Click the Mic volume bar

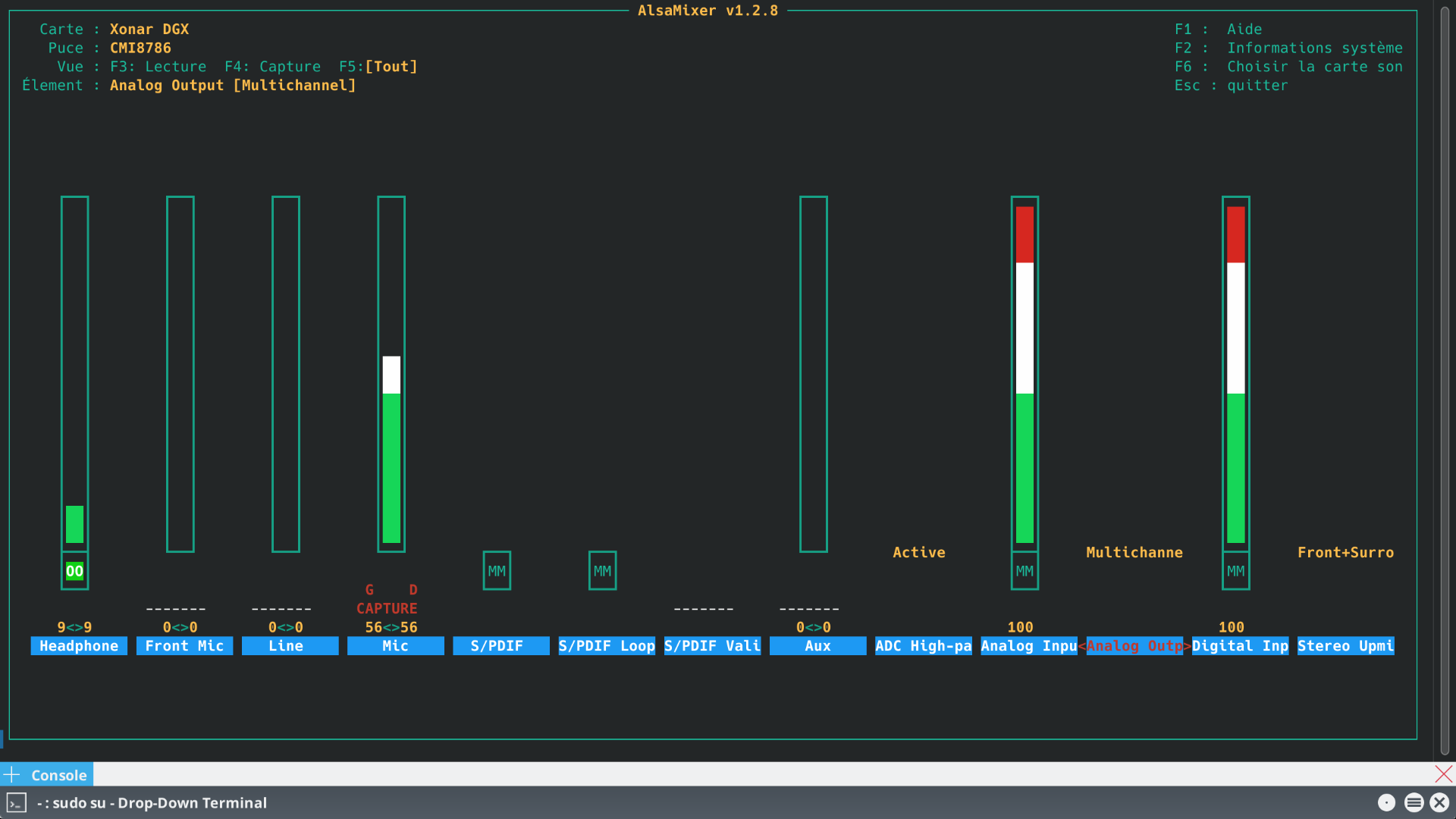tap(391, 447)
